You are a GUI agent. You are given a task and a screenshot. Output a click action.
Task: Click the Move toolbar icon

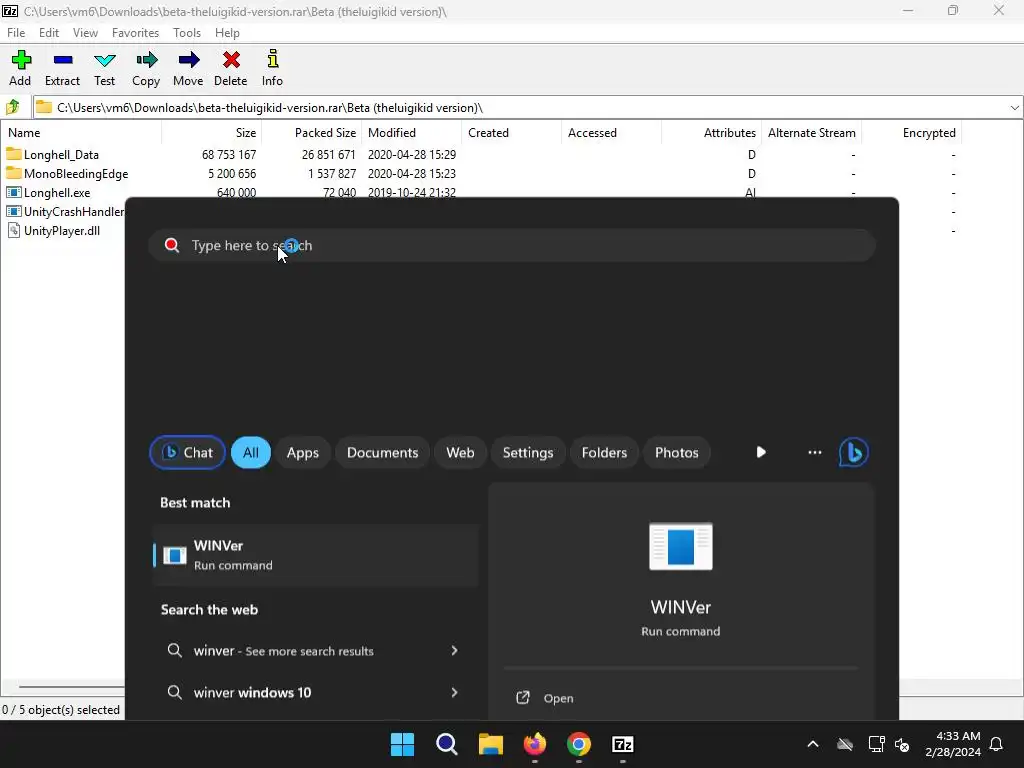(x=188, y=60)
